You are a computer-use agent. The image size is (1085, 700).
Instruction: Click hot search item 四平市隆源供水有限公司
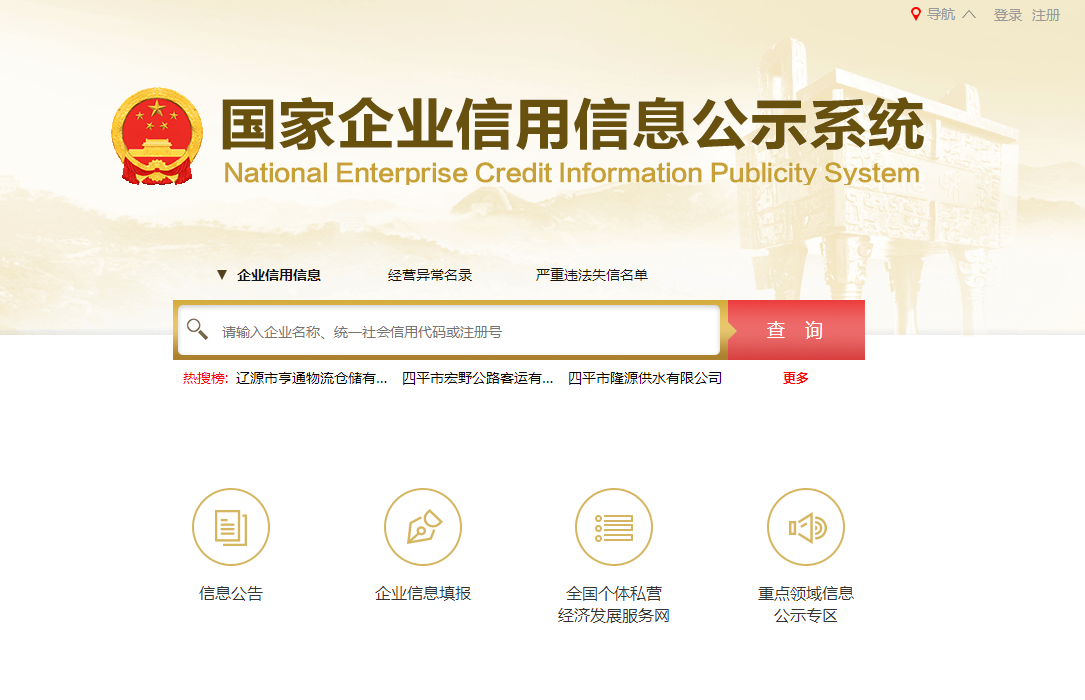coord(643,378)
